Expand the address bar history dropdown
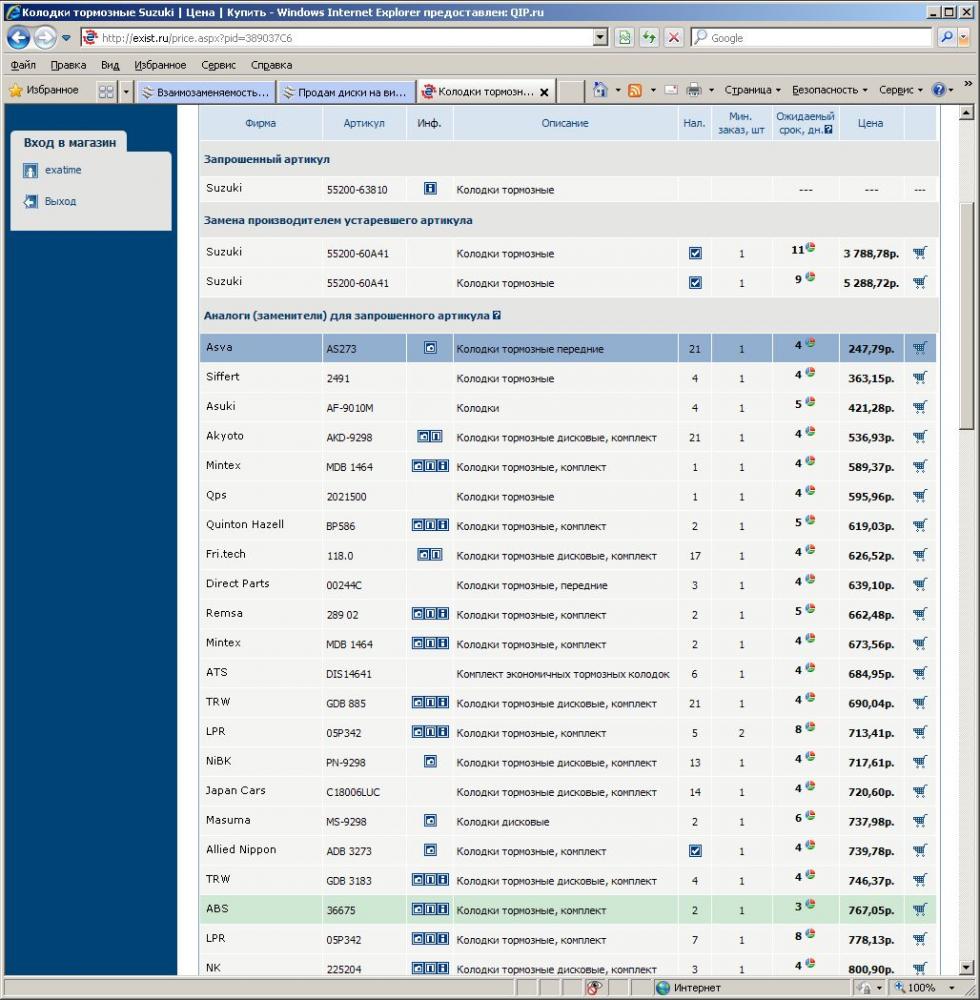The image size is (980, 1000). point(600,38)
